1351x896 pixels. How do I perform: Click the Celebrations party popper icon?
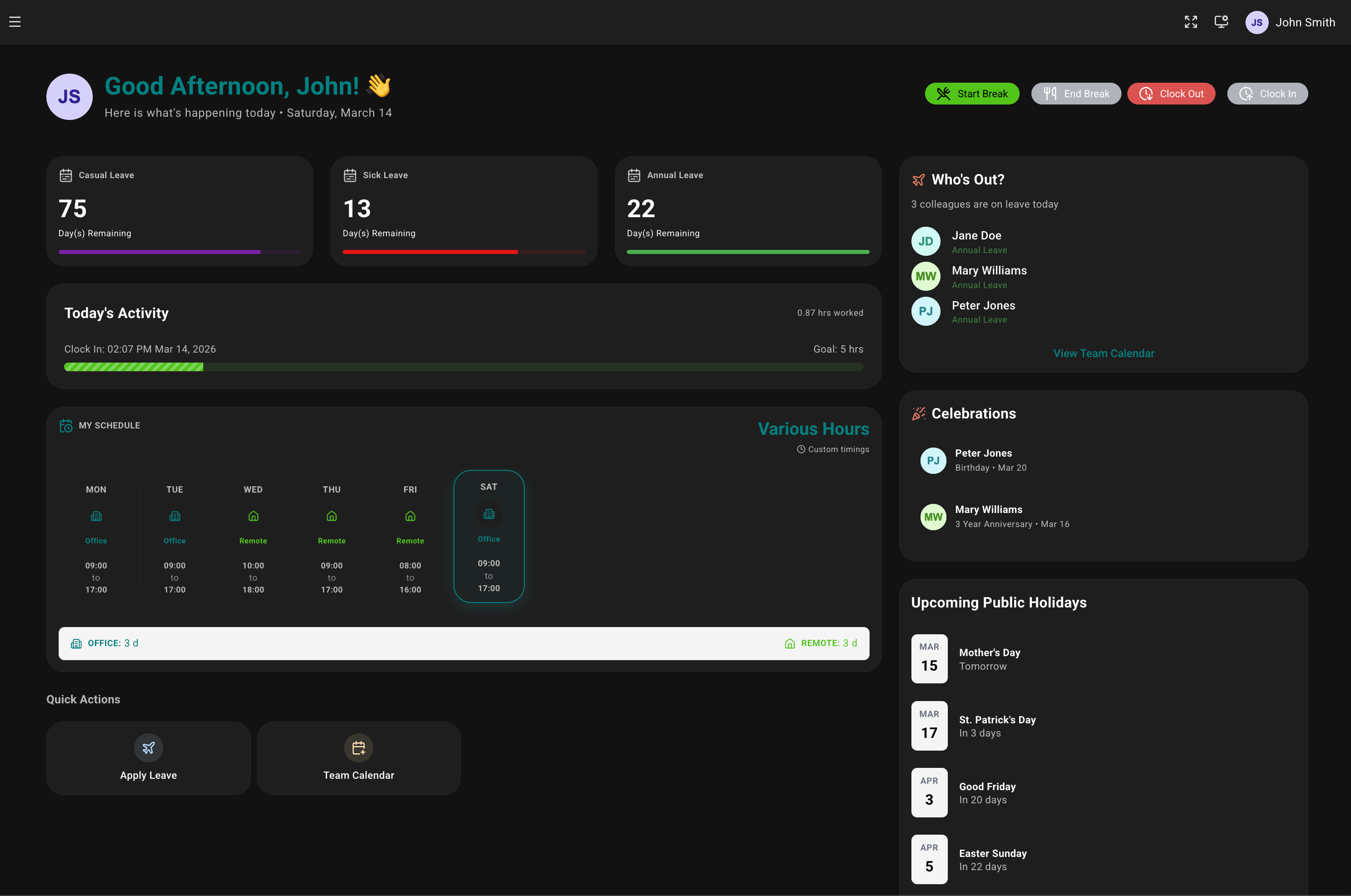(x=919, y=413)
